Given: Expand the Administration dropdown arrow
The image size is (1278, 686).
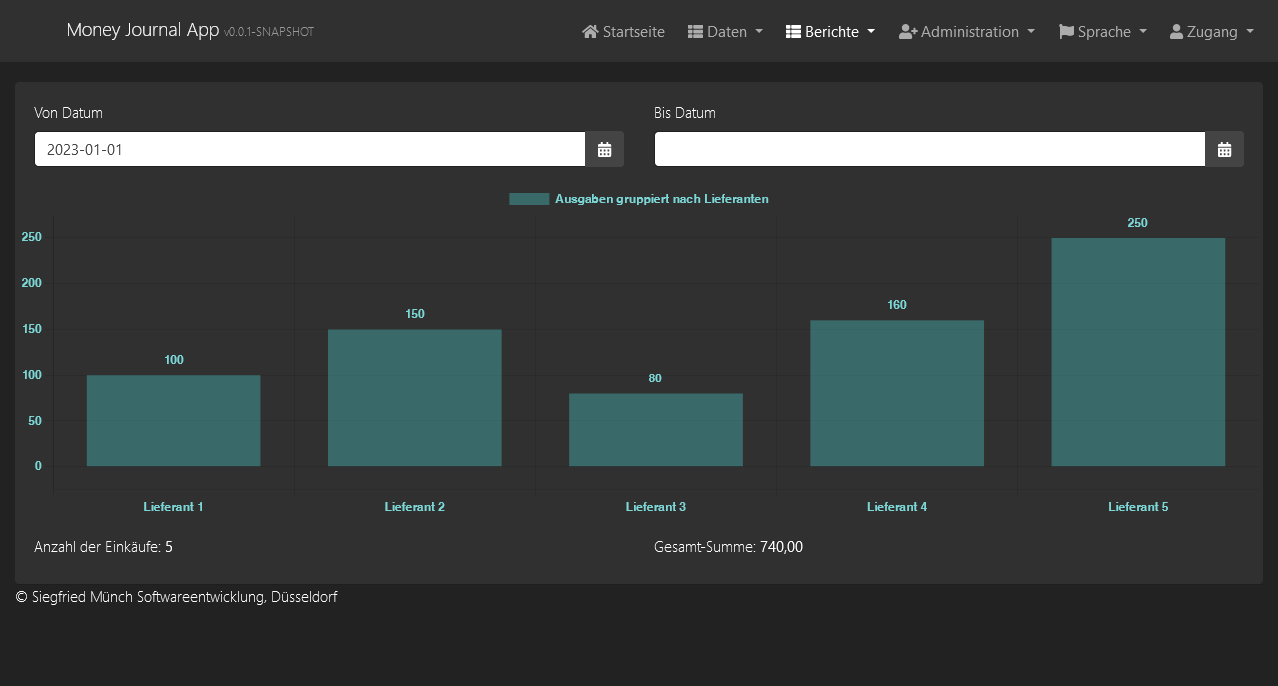Looking at the screenshot, I should pyautogui.click(x=1031, y=32).
